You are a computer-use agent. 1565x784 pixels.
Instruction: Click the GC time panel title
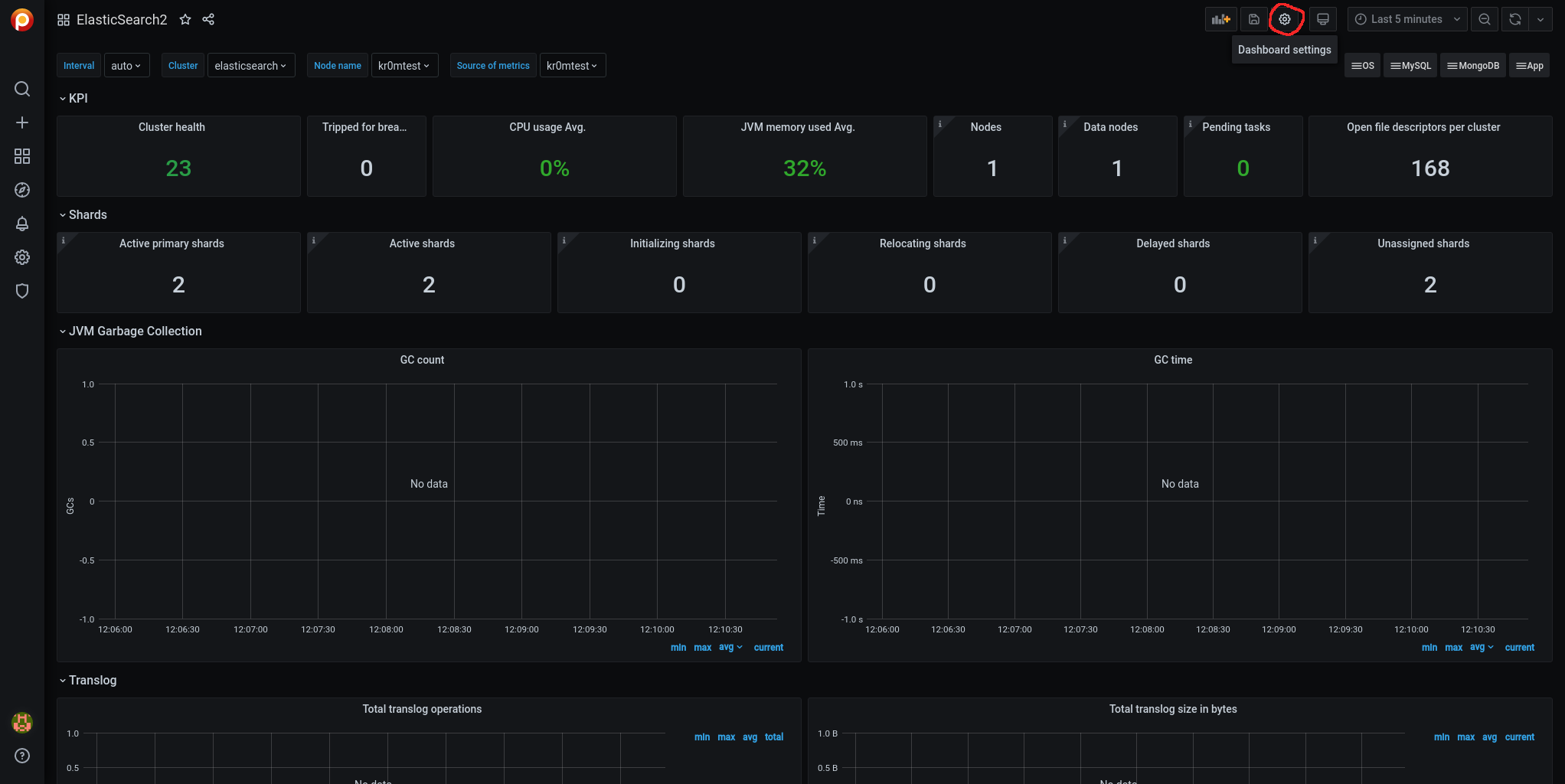click(1172, 360)
